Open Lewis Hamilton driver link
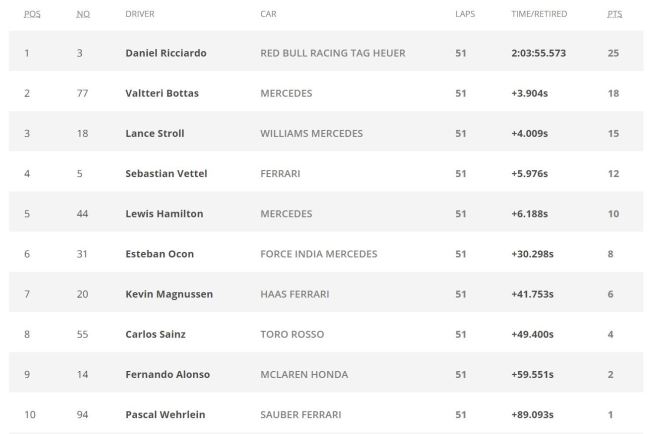This screenshot has width=651, height=434. pyautogui.click(x=163, y=213)
